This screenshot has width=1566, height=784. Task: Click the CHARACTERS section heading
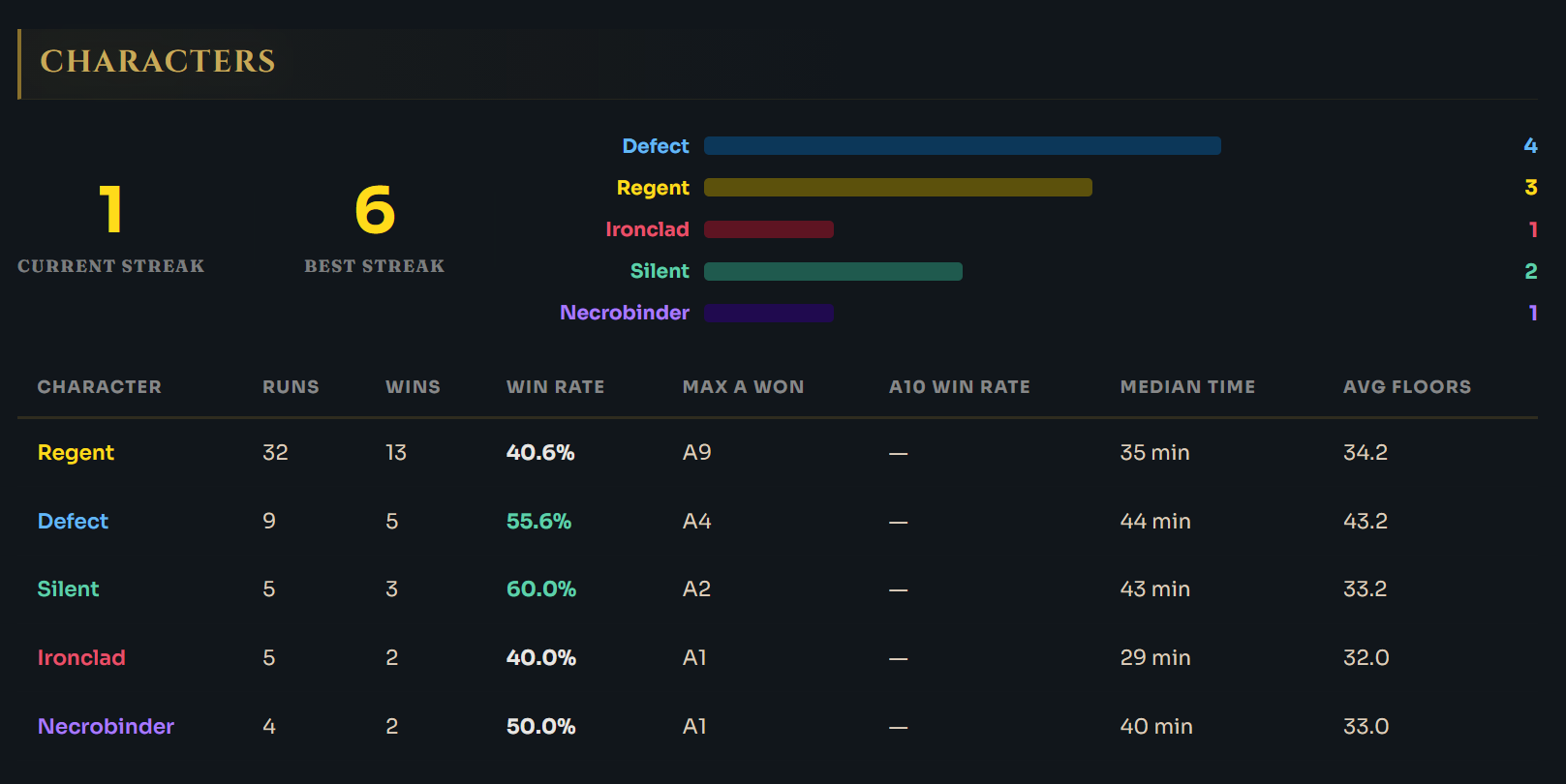(x=158, y=61)
